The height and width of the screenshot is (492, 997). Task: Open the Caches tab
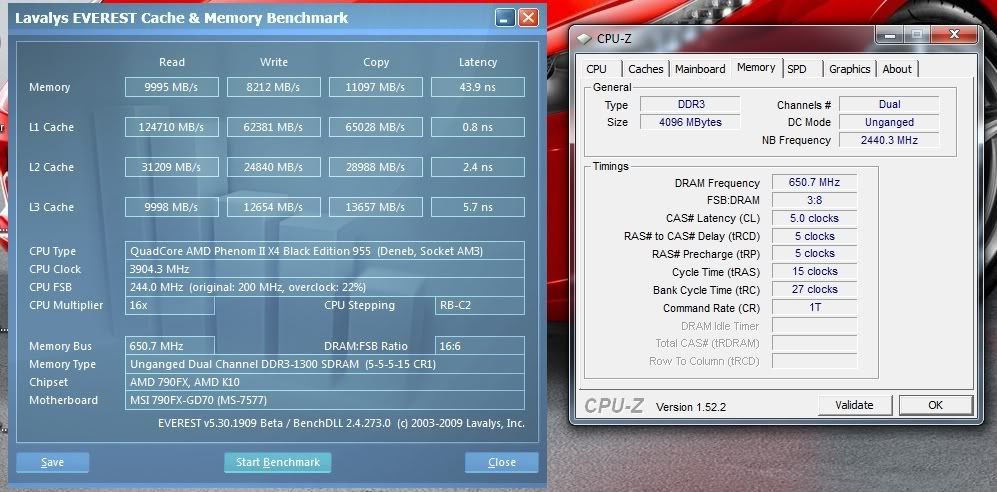click(645, 69)
